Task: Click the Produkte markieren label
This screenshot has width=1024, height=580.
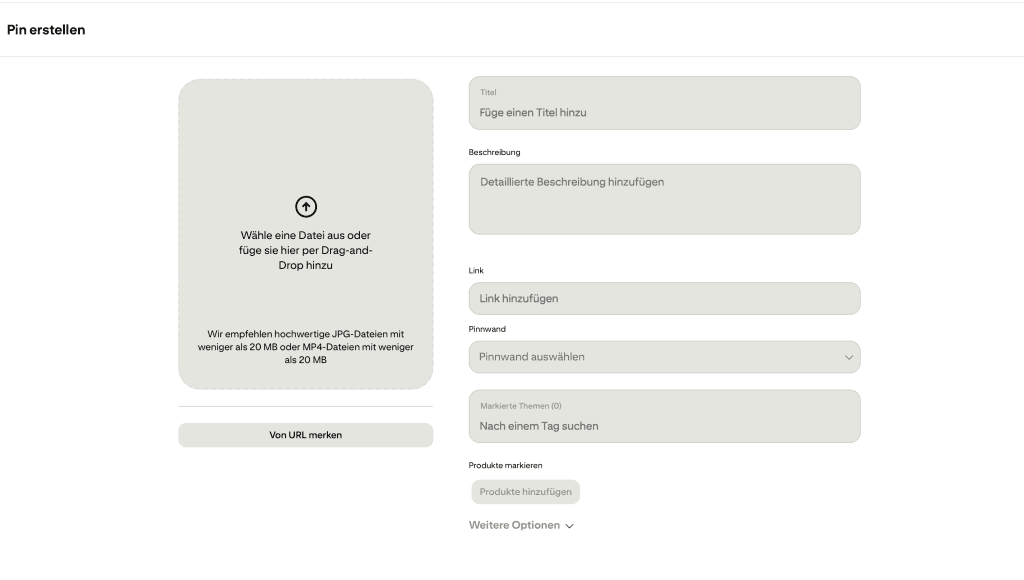Action: [506, 465]
